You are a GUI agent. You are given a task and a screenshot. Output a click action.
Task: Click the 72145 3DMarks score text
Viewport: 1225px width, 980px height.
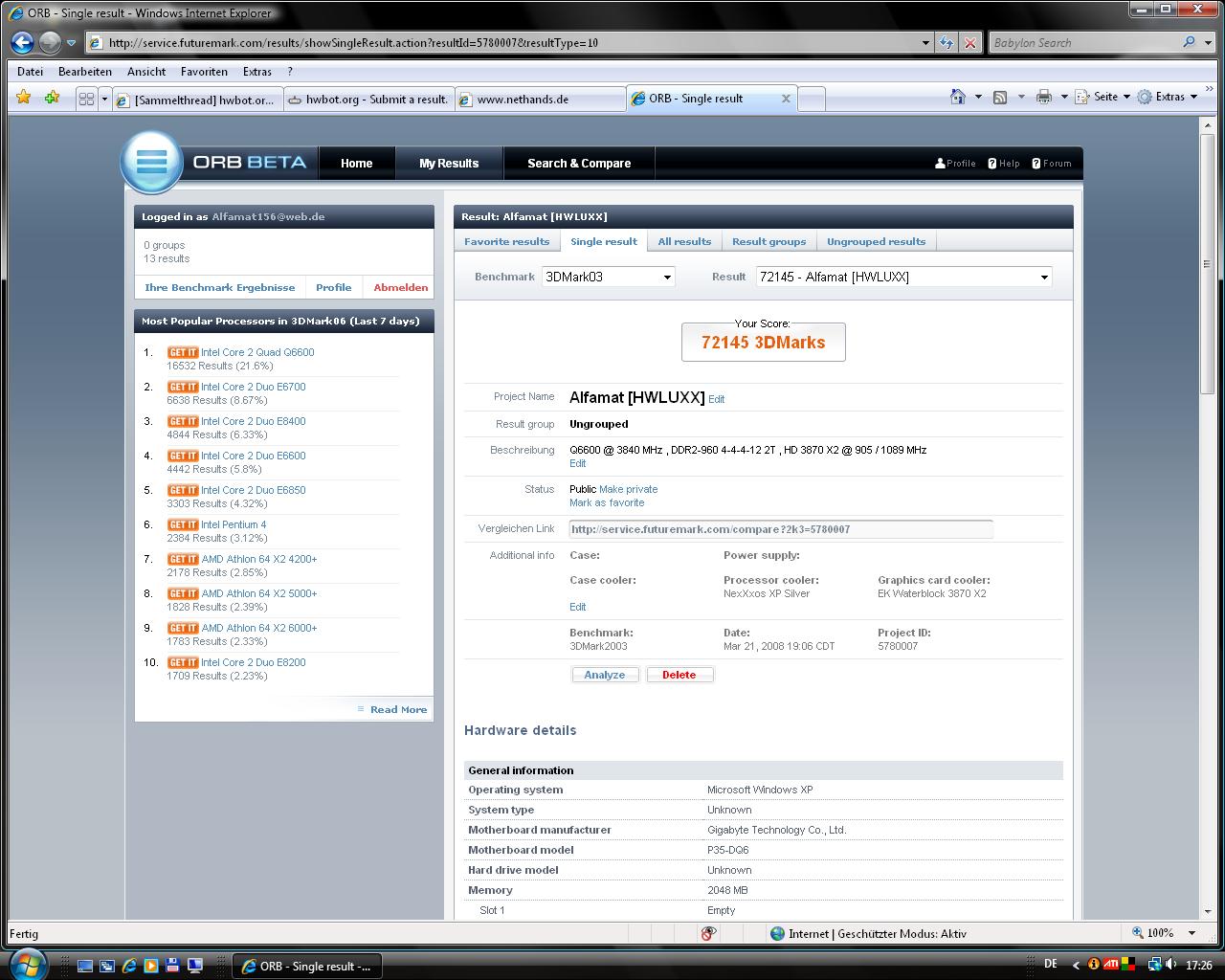coord(763,343)
